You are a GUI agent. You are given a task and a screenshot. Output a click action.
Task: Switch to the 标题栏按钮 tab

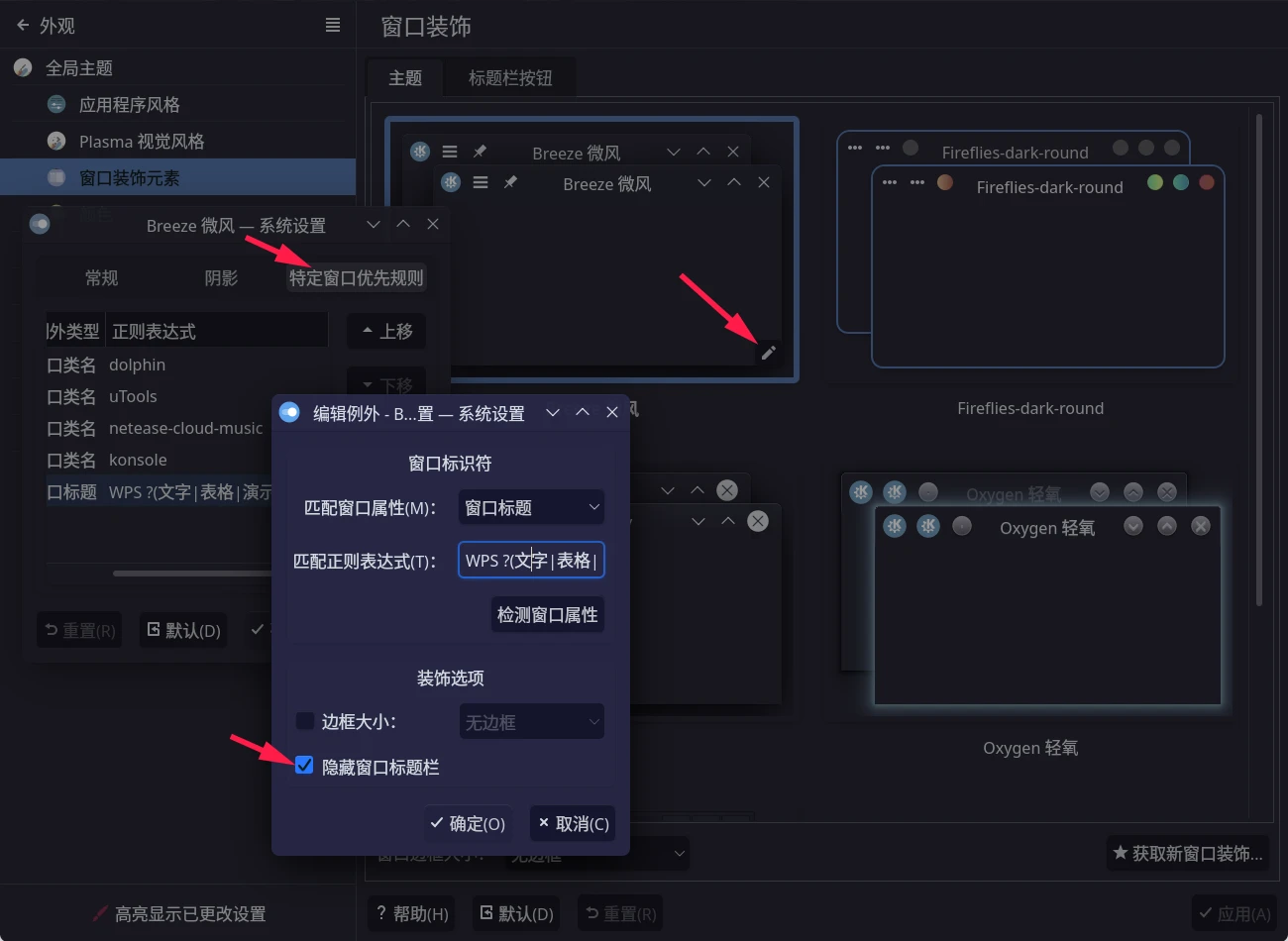click(x=510, y=78)
